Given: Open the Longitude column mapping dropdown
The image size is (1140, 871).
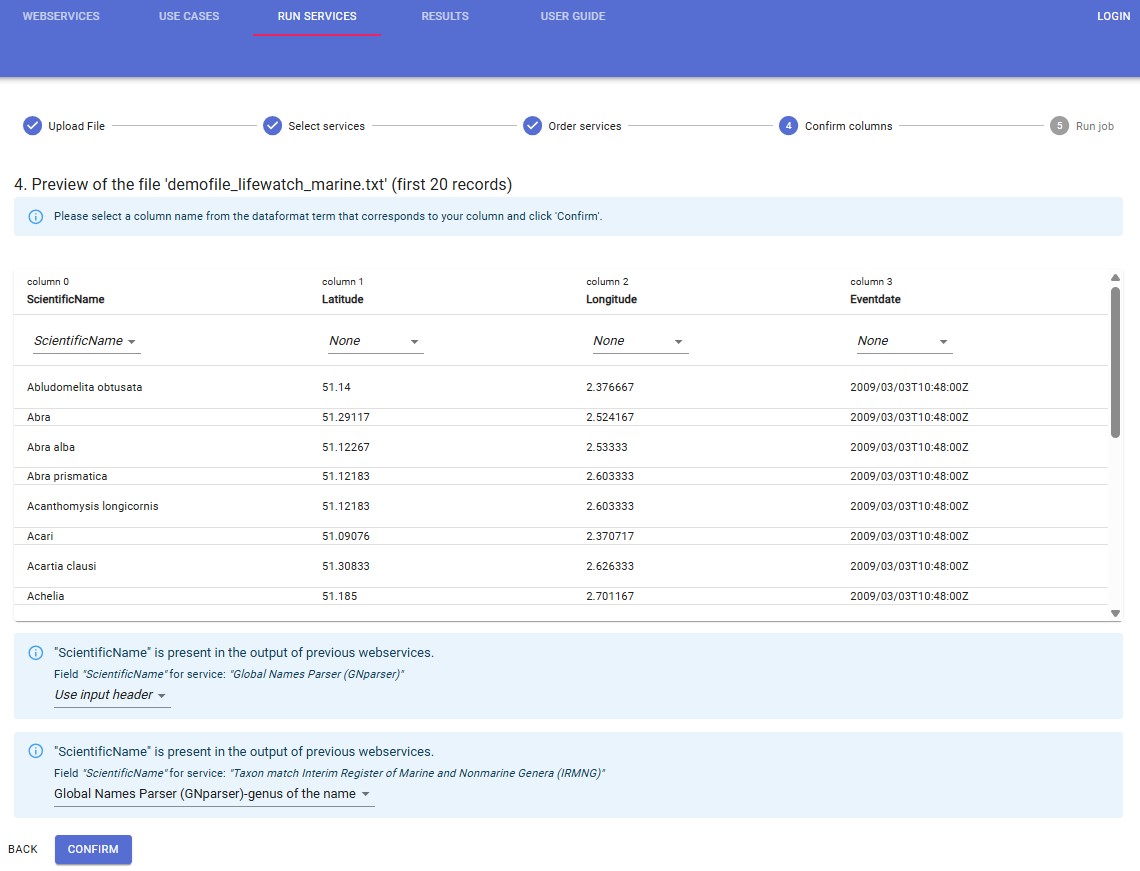Looking at the screenshot, I should pos(640,341).
